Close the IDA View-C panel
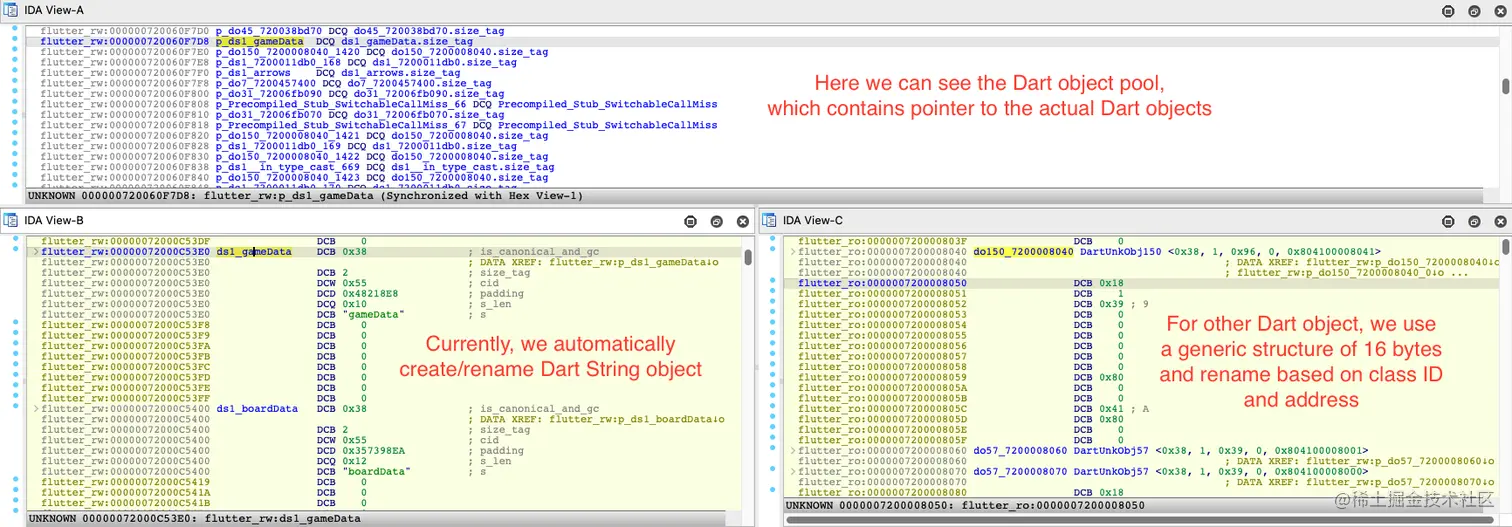Viewport: 1512px width, 527px height. pos(1500,221)
